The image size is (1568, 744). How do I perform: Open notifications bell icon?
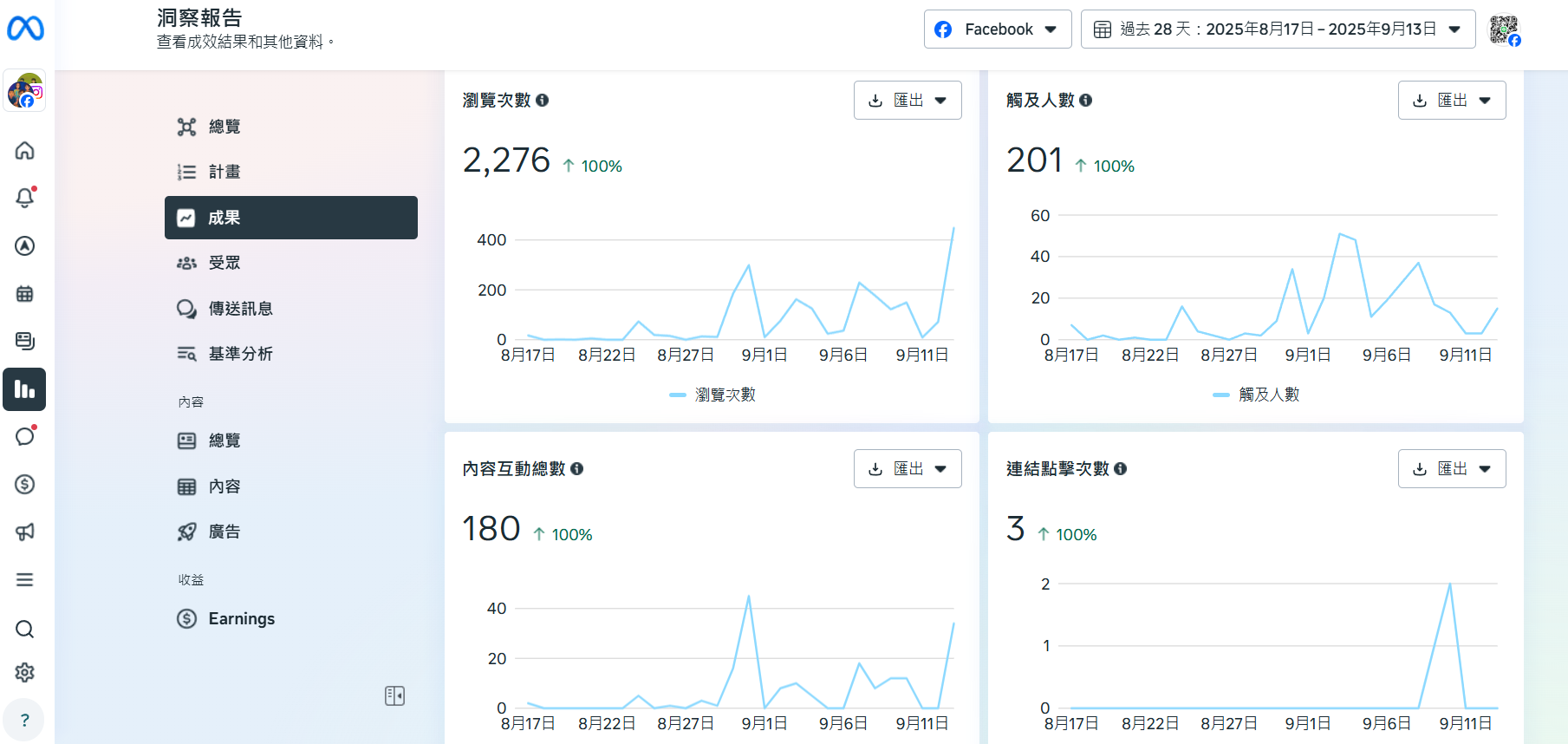(x=25, y=199)
